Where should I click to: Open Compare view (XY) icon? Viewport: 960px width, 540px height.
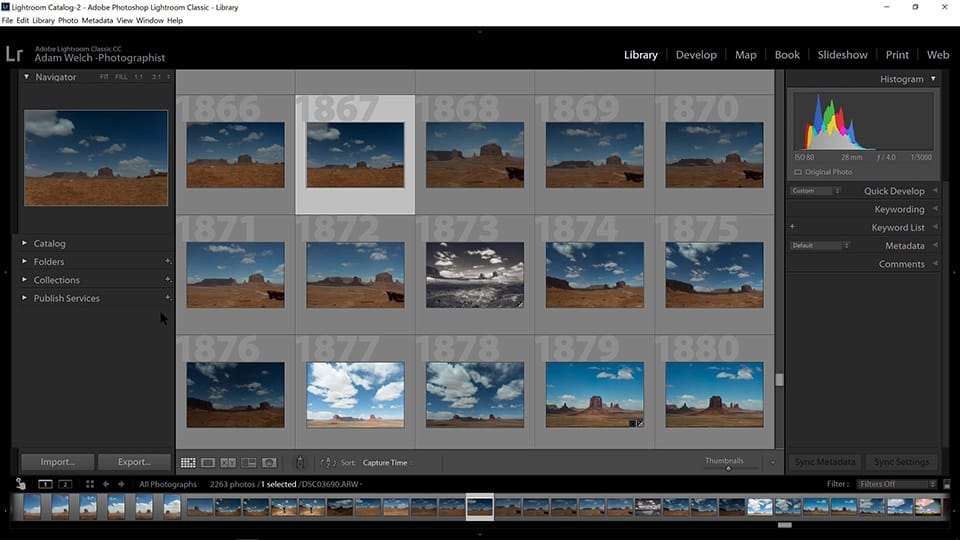coord(228,463)
